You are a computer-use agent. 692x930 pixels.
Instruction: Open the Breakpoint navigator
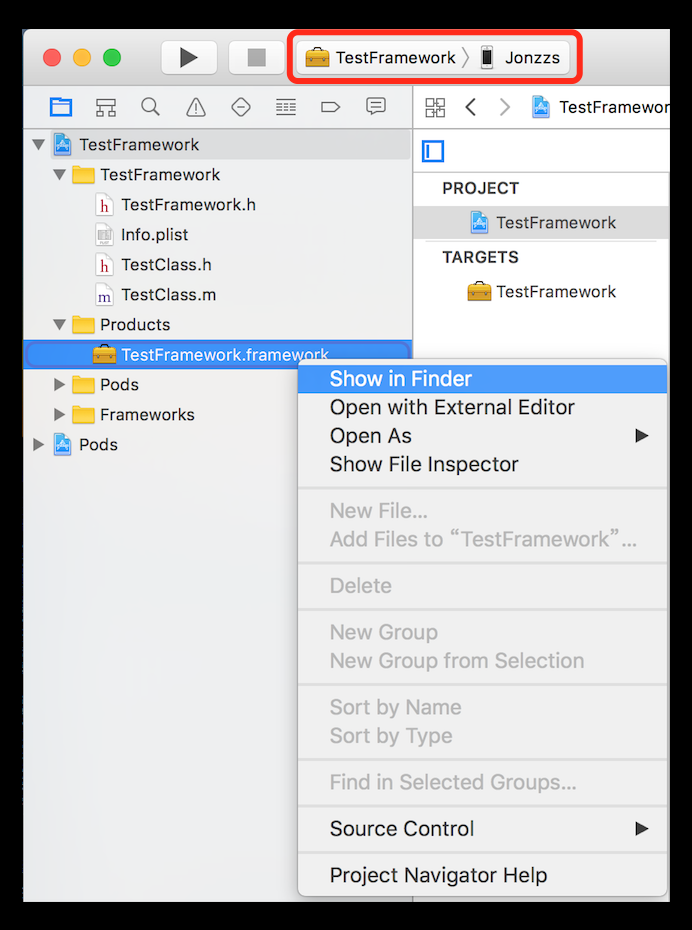331,107
